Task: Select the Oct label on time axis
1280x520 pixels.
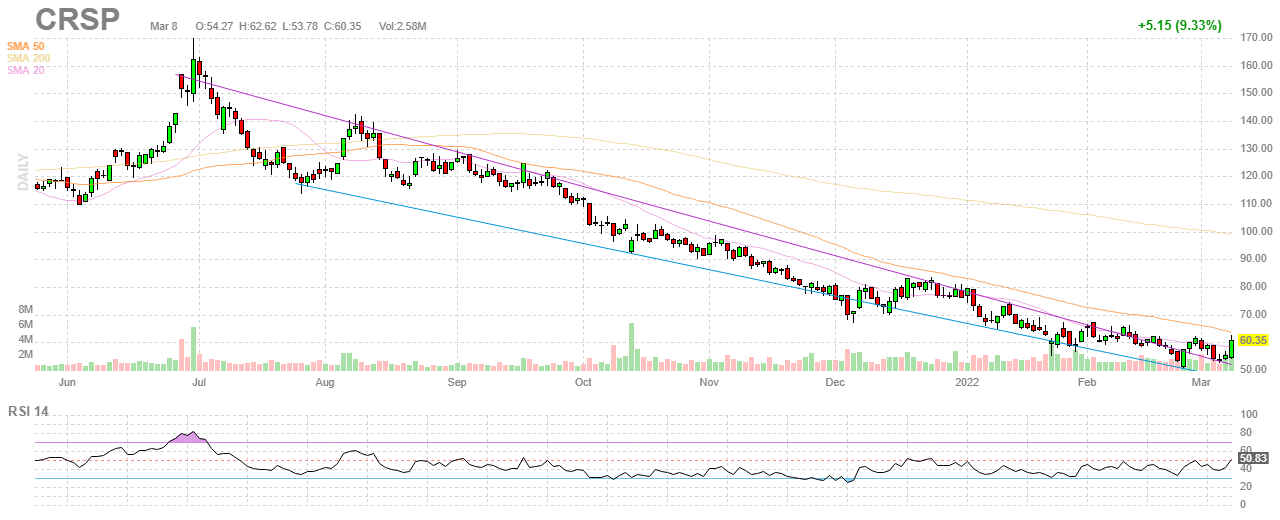Action: [x=583, y=382]
